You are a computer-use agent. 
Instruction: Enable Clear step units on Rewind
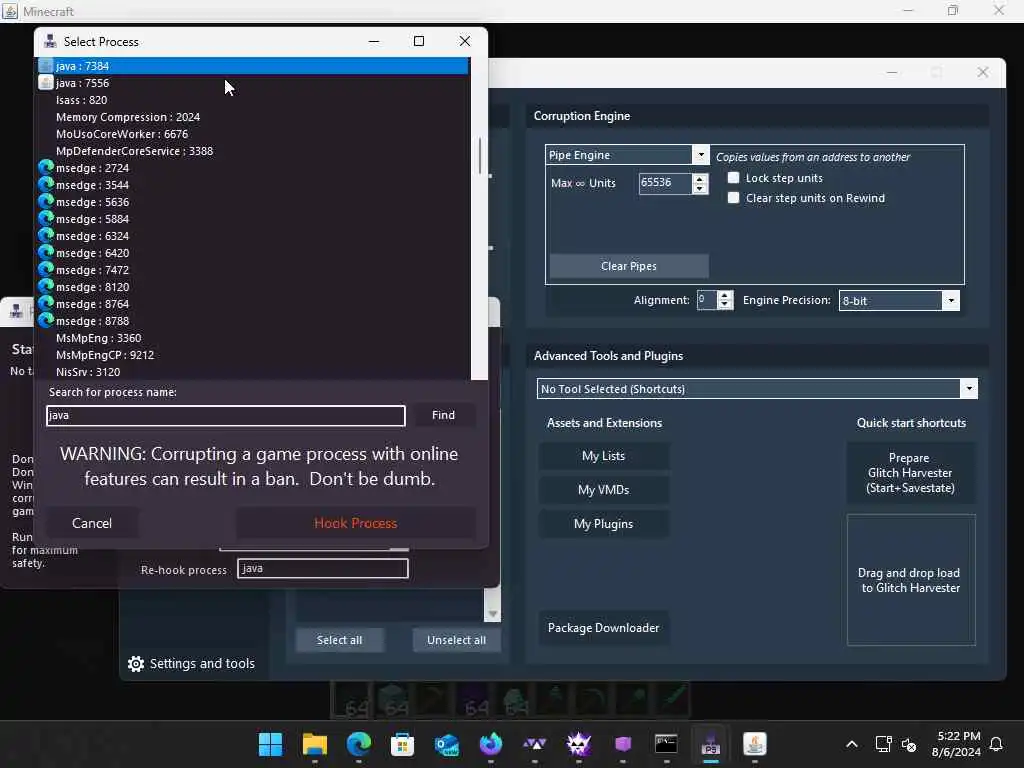[733, 198]
